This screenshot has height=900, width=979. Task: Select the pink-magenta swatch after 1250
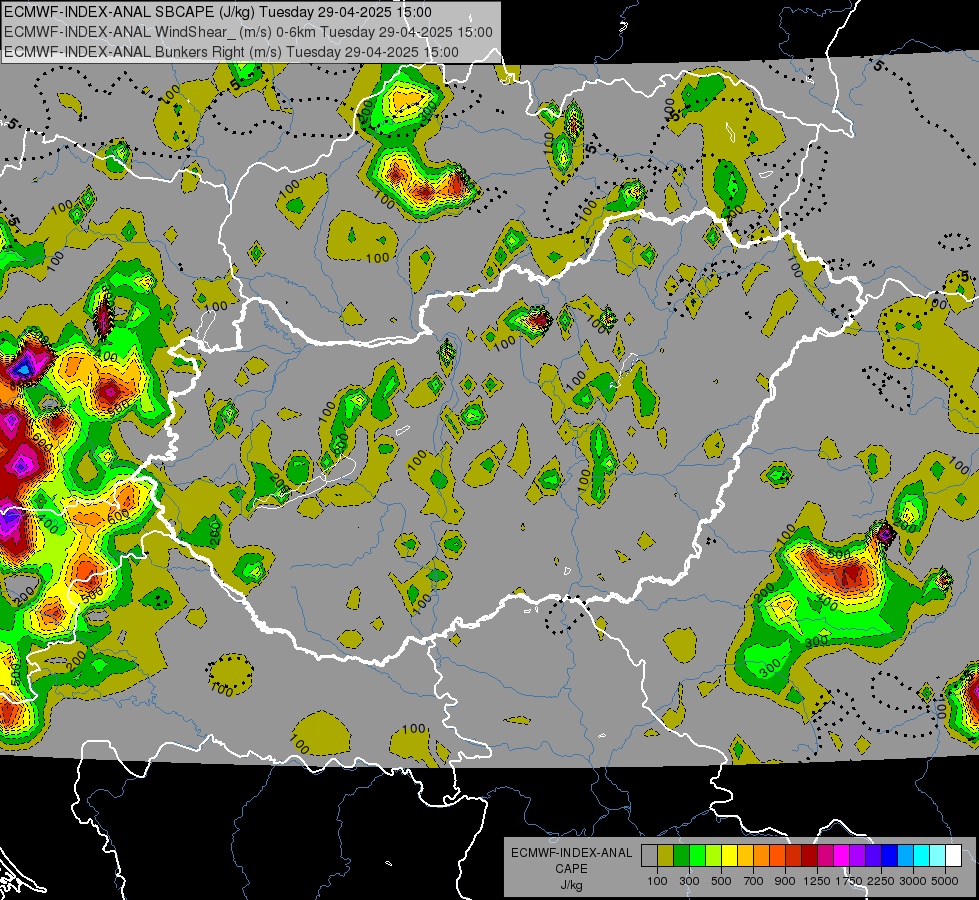point(825,855)
